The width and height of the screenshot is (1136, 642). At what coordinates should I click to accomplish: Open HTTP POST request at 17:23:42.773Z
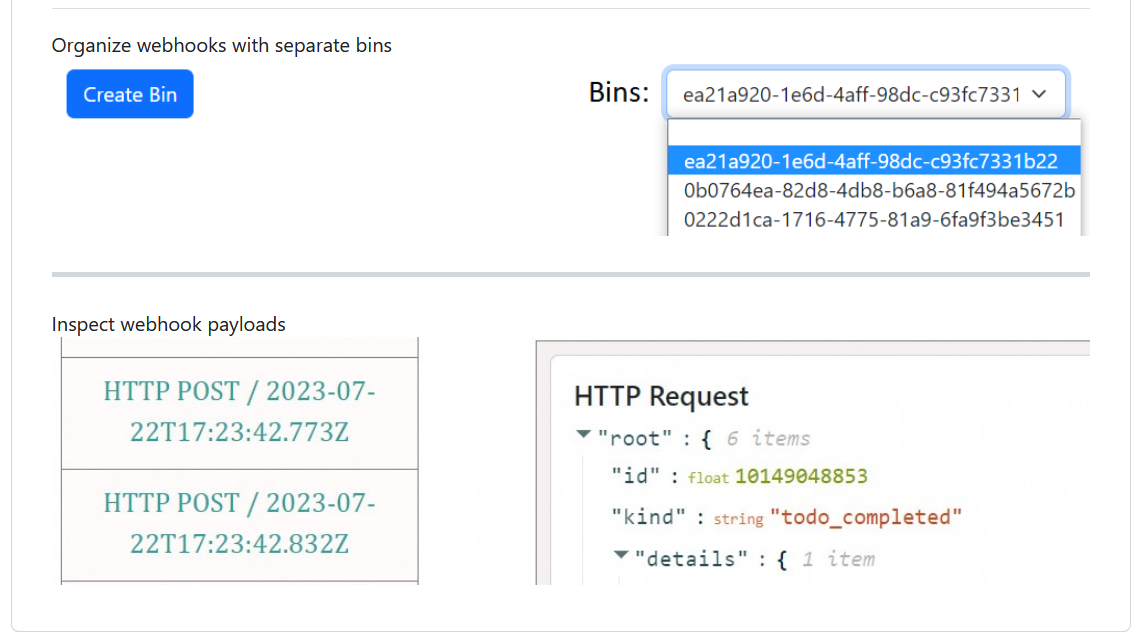[x=240, y=412]
